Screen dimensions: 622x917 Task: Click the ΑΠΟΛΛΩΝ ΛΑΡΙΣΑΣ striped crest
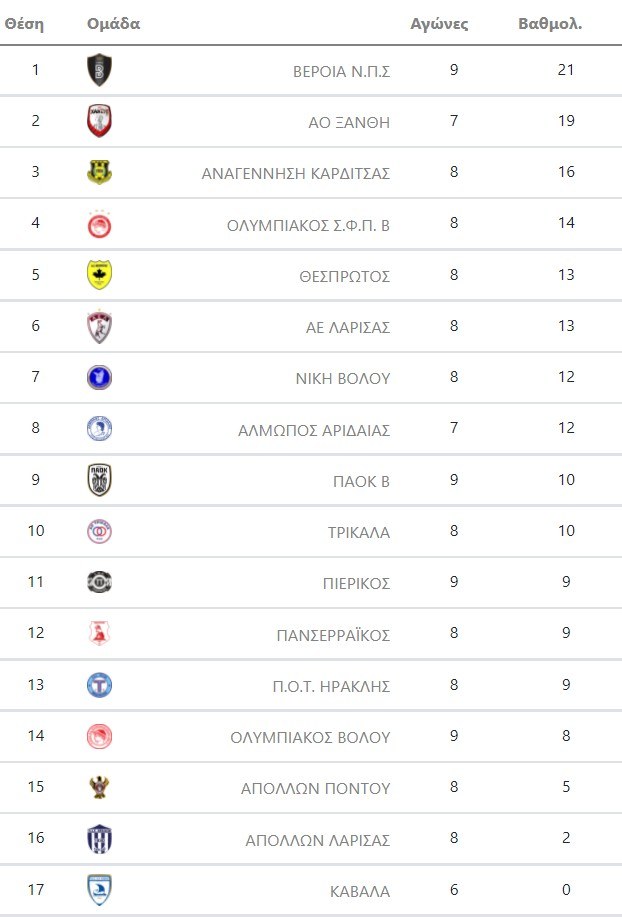tap(99, 839)
